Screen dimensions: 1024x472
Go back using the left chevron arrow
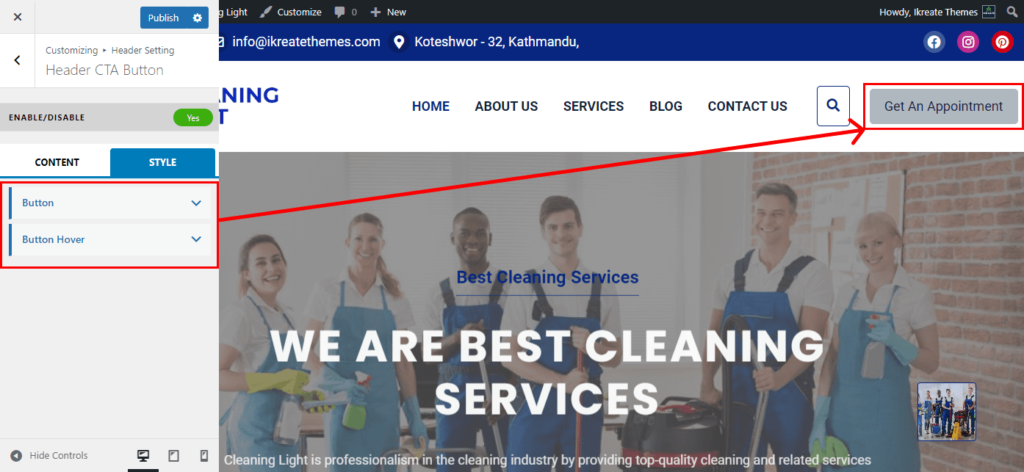click(17, 60)
